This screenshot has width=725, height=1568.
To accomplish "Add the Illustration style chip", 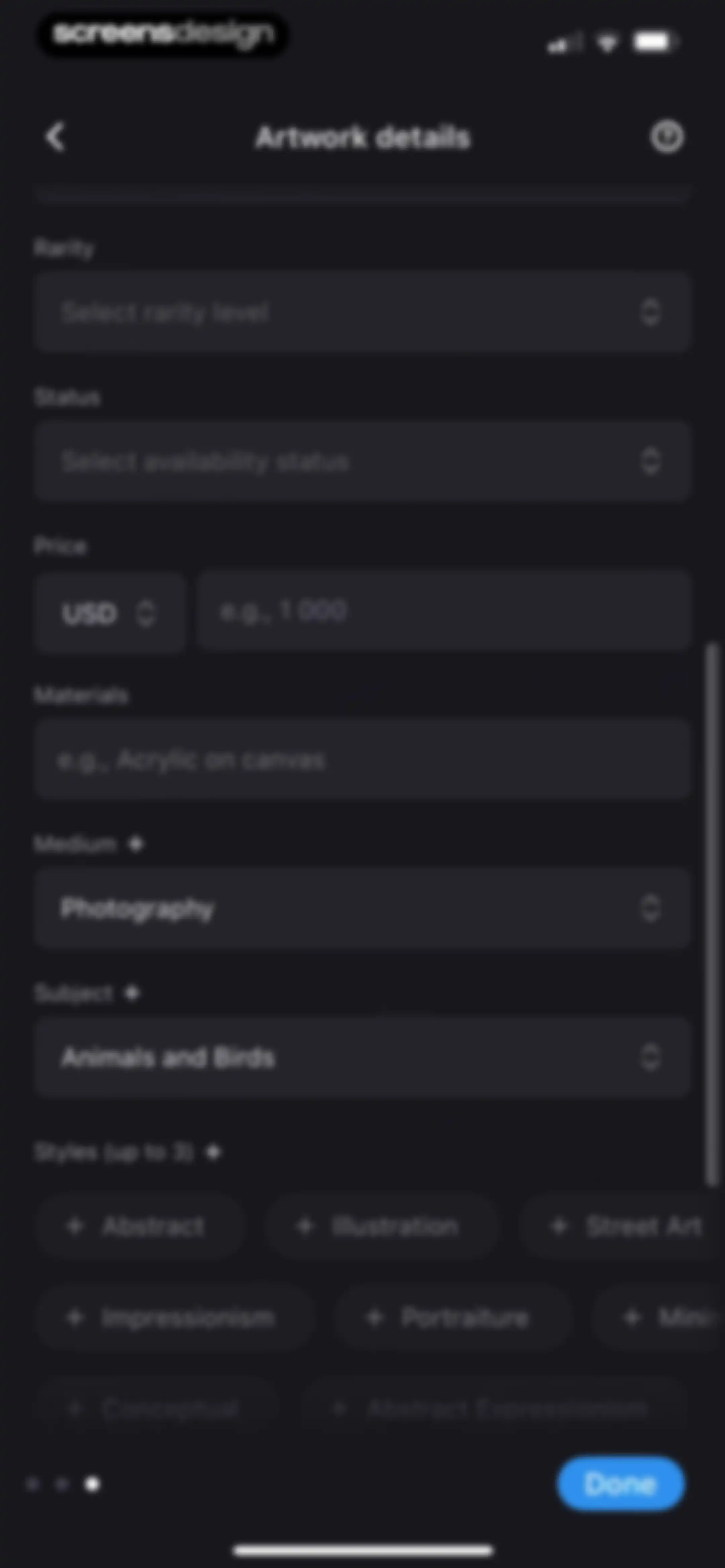I will point(381,1226).
